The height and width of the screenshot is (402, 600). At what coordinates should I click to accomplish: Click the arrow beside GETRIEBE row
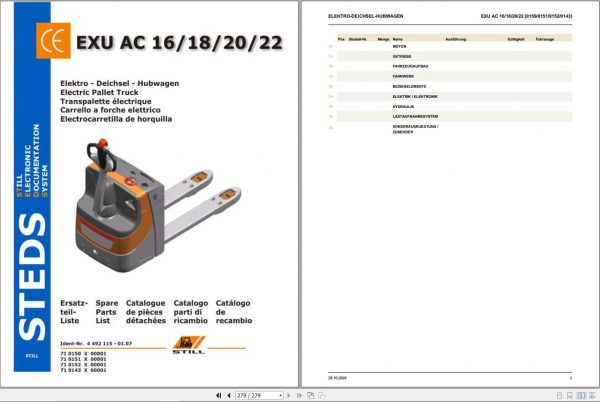click(x=331, y=56)
